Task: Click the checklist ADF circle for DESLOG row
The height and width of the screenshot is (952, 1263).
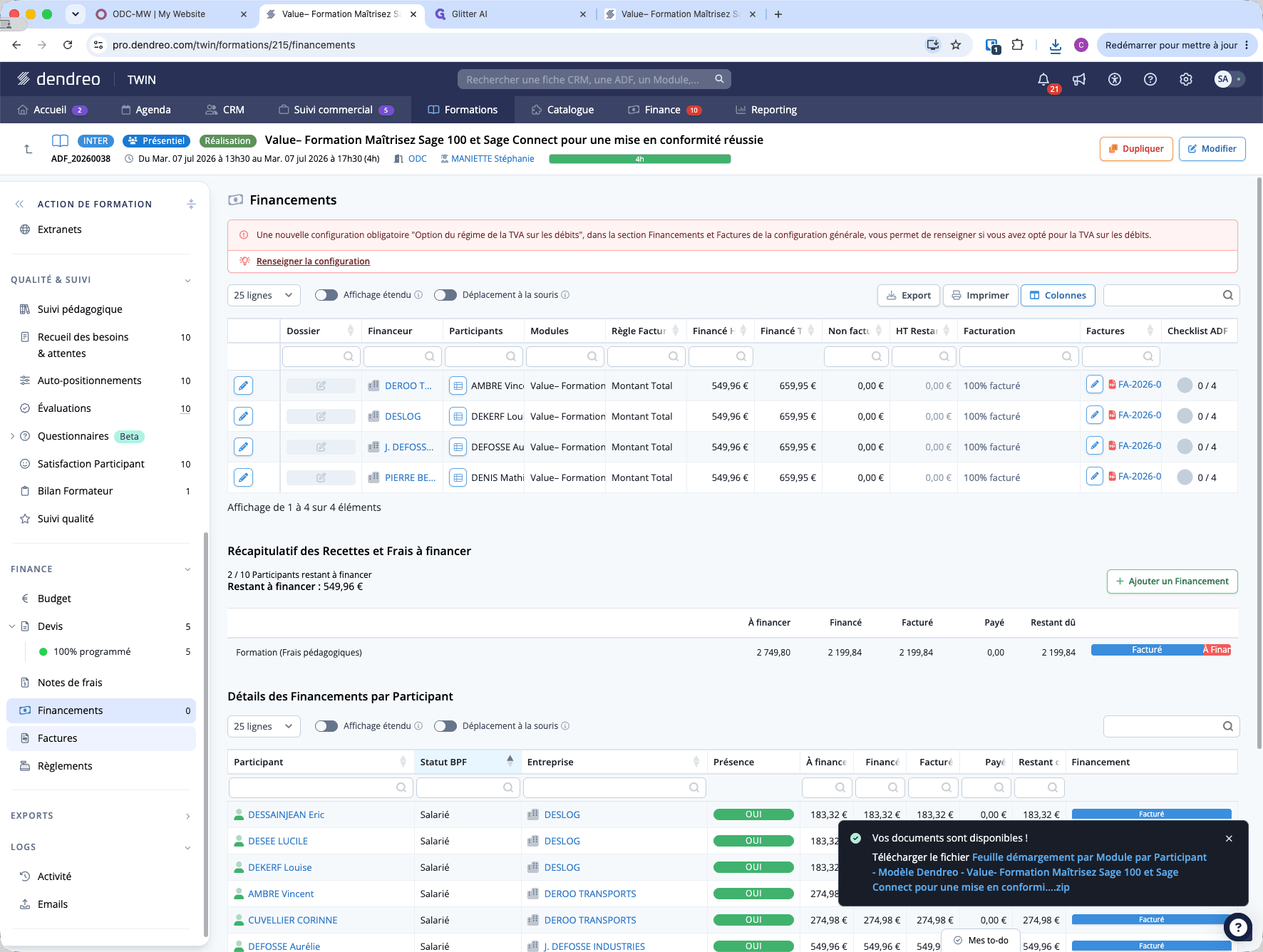Action: tap(1185, 416)
